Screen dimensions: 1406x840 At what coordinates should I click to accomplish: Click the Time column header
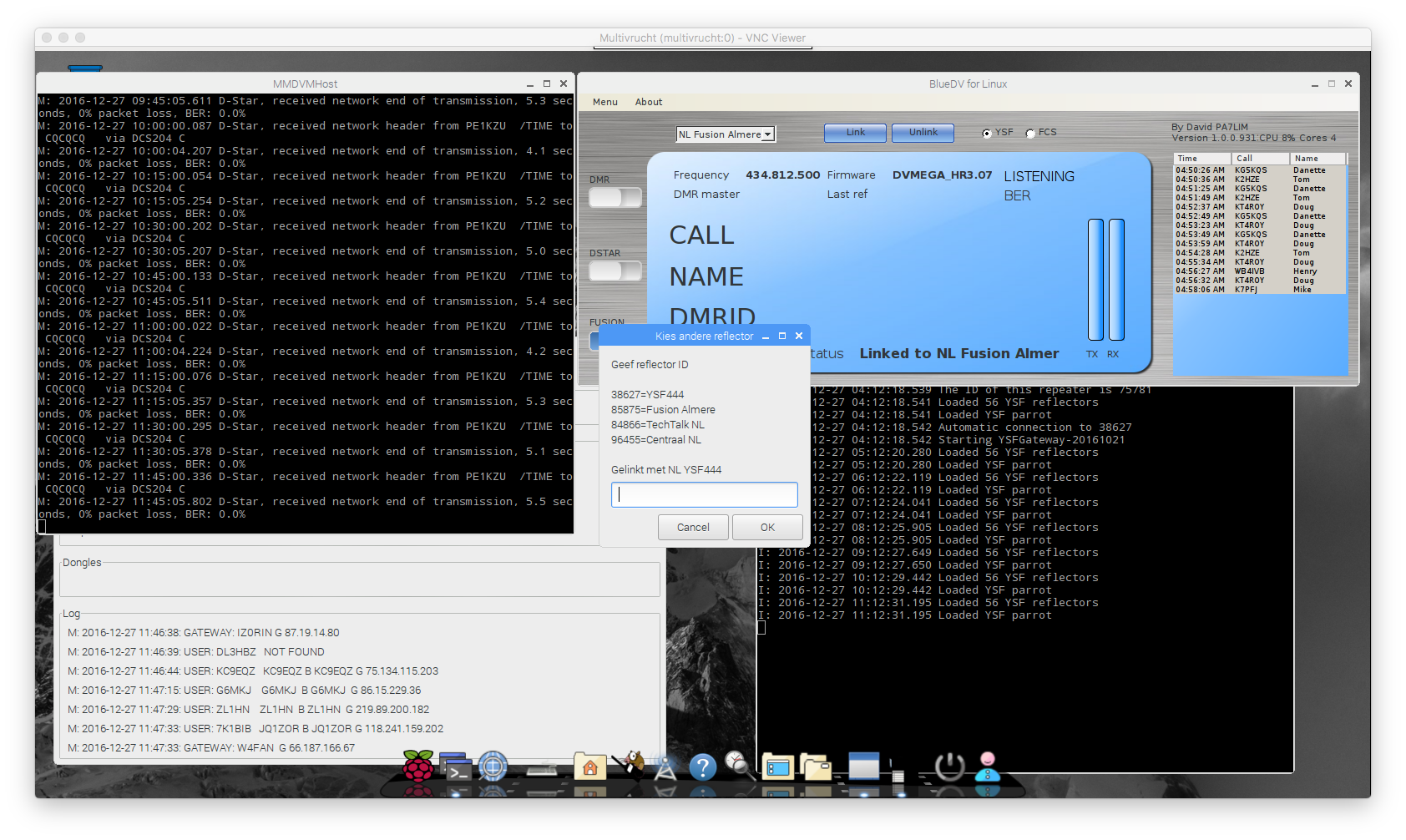coord(1202,159)
